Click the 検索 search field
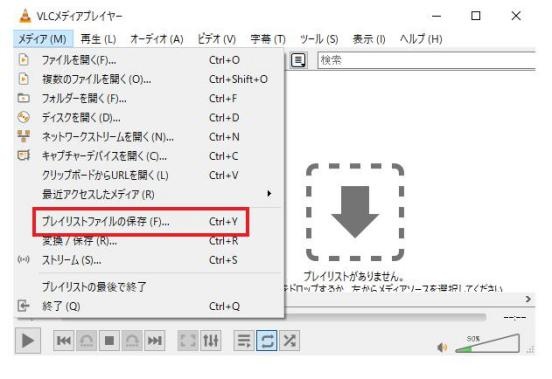 (x=427, y=60)
